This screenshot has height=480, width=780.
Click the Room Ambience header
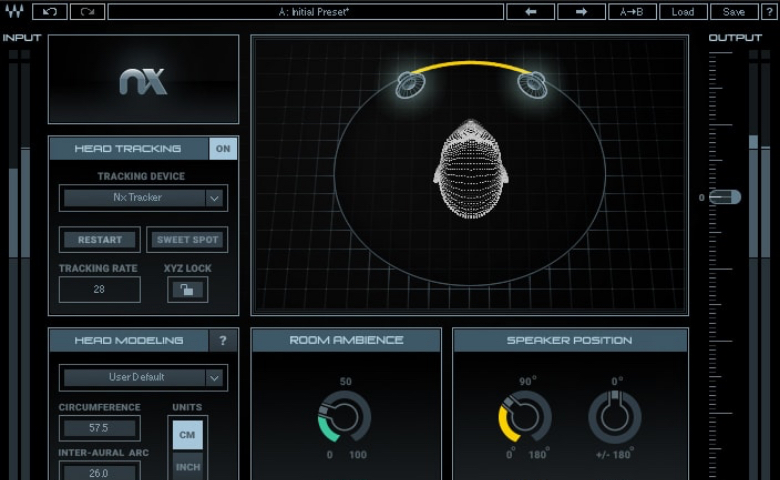point(346,340)
